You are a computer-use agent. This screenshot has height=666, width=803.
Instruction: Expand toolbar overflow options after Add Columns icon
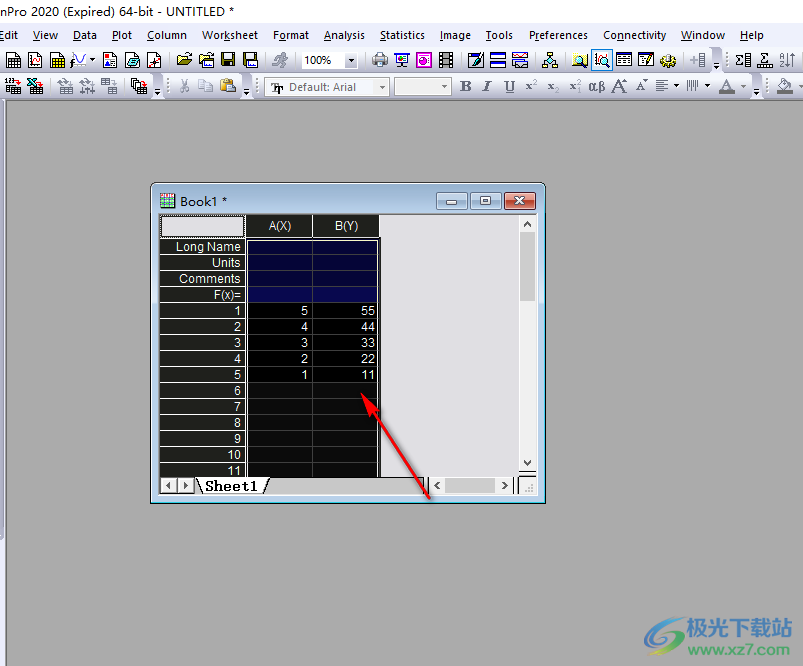(716, 60)
